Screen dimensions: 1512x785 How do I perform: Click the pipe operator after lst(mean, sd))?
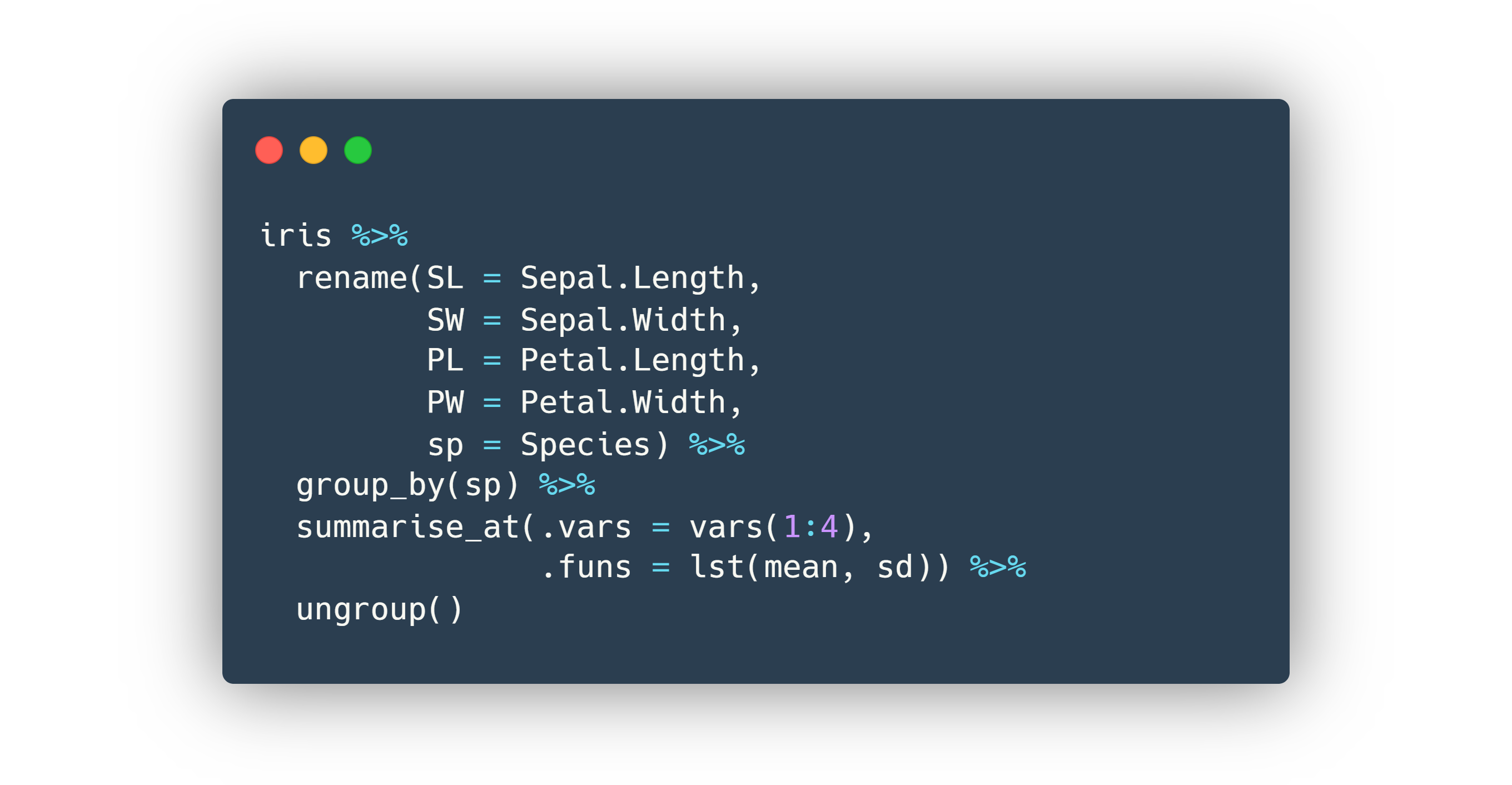998,568
